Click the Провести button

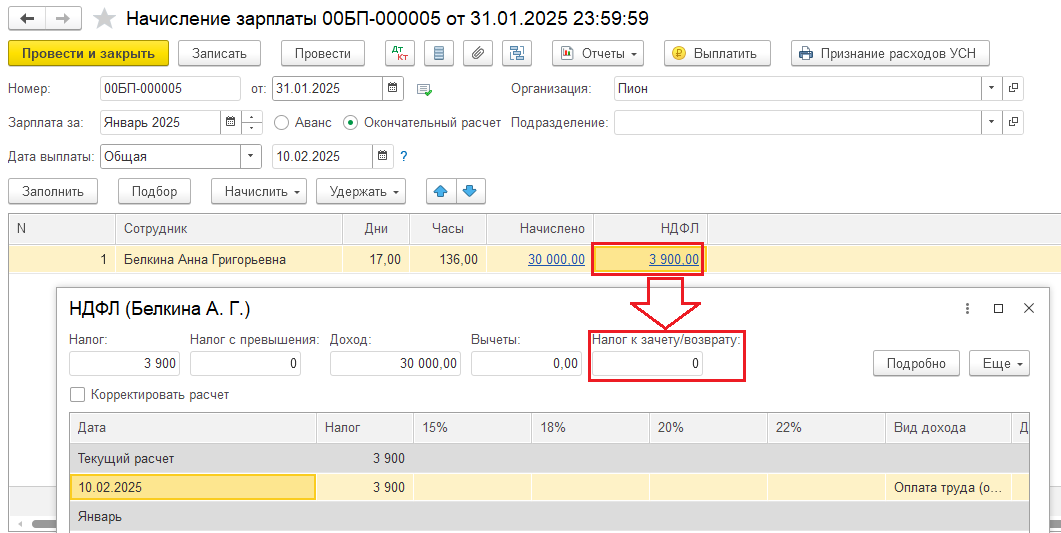pos(323,53)
